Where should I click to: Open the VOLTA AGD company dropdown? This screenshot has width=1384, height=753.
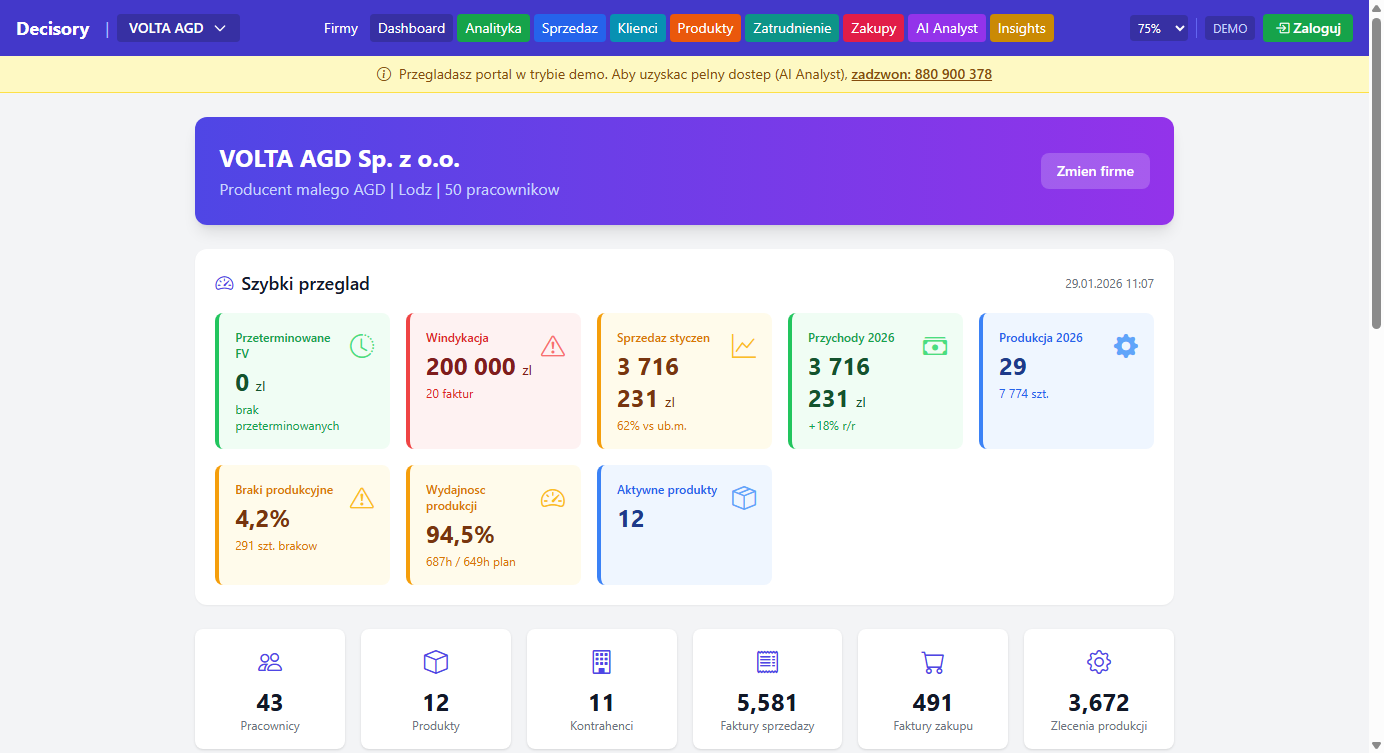point(178,28)
